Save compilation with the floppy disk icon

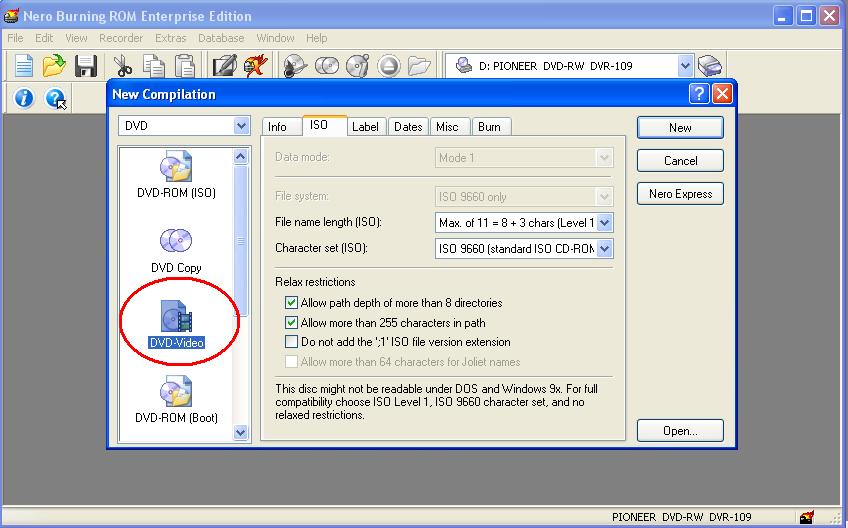click(85, 66)
